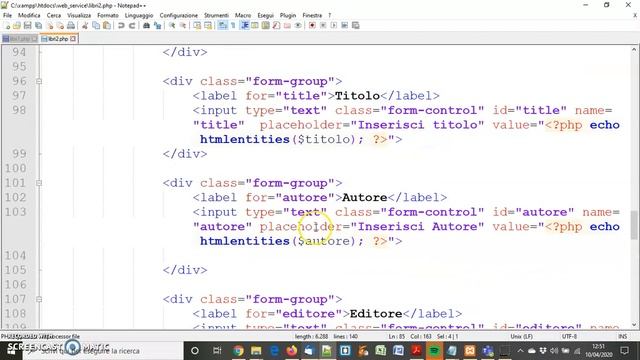Save the current file using toolbar
The height and width of the screenshot is (360, 640).
(x=27, y=25)
